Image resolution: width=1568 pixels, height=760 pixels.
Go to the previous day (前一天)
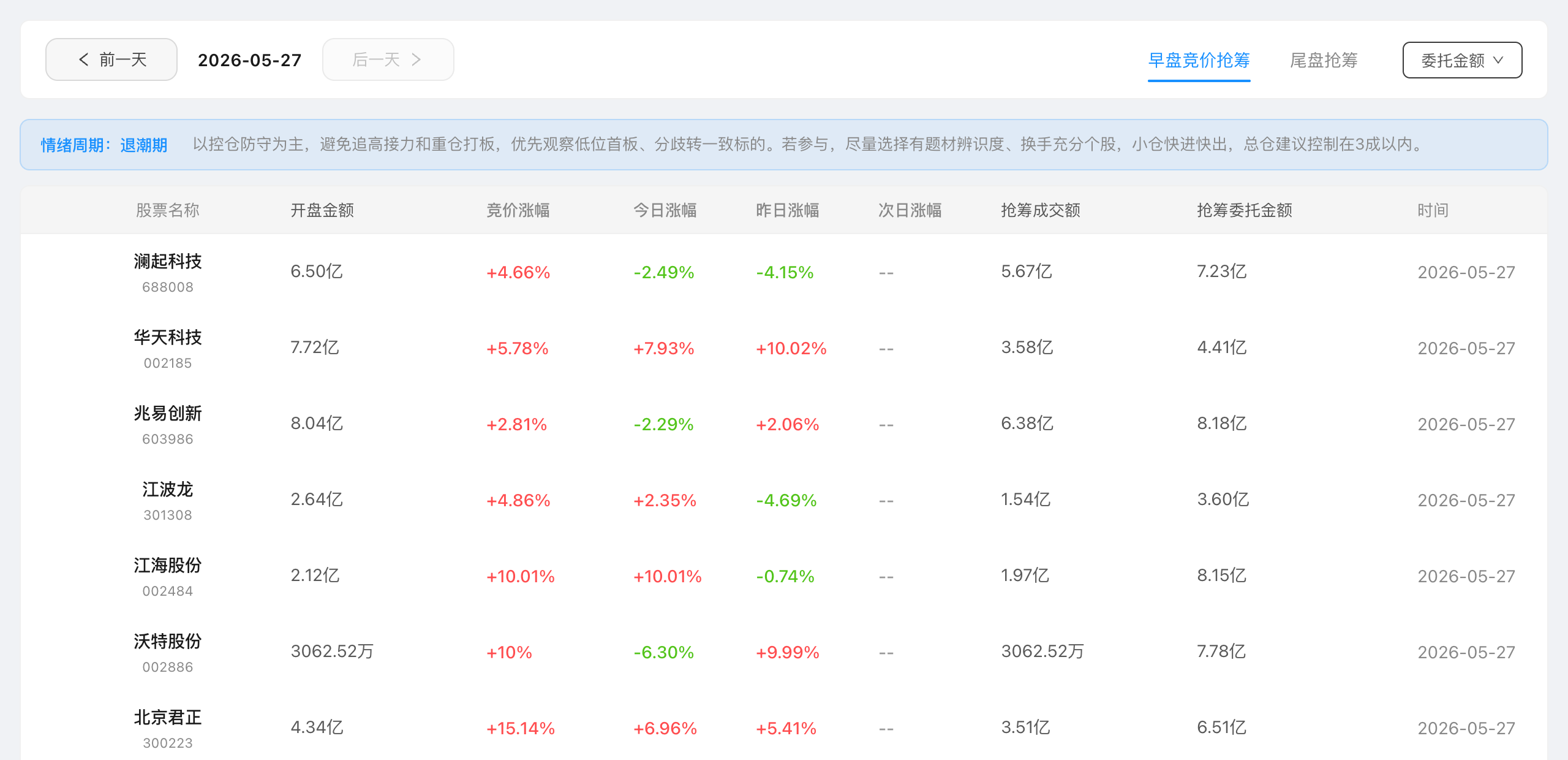click(x=111, y=59)
